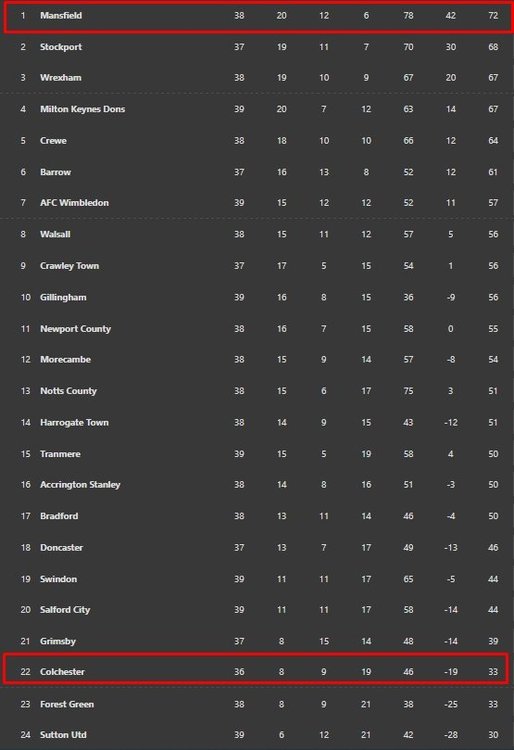Select Walsall in standings
The image size is (514, 750).
55,234
